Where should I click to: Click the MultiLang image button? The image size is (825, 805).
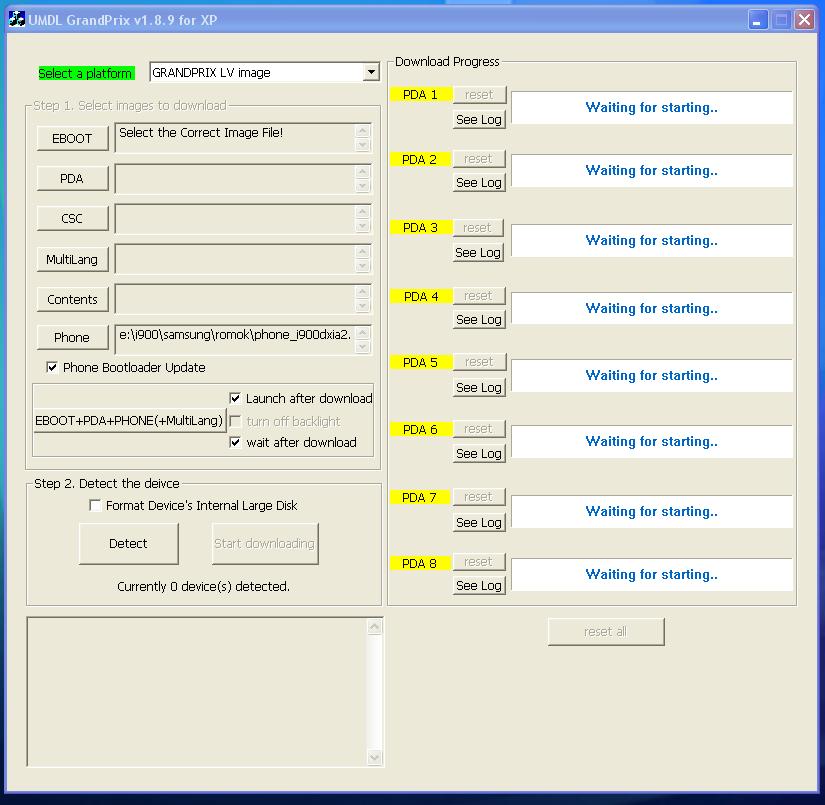pos(72,259)
